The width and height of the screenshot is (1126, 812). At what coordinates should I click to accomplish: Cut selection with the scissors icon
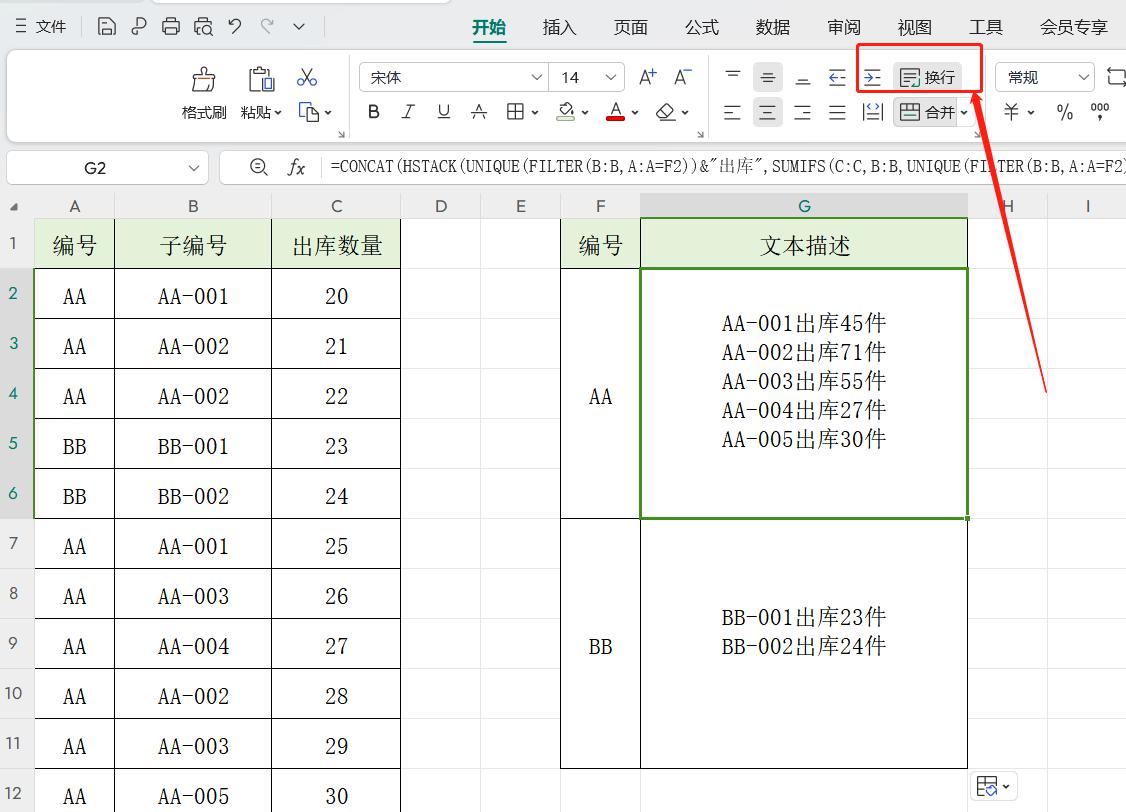pyautogui.click(x=307, y=77)
